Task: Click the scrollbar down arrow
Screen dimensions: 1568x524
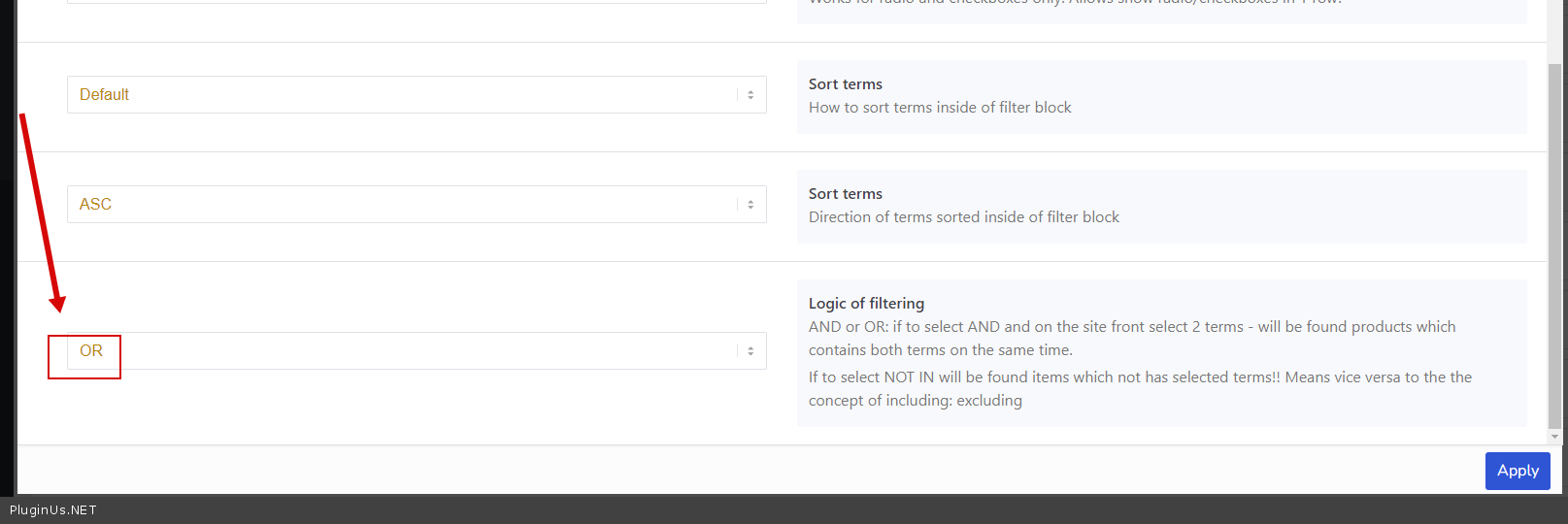Action: [1554, 437]
